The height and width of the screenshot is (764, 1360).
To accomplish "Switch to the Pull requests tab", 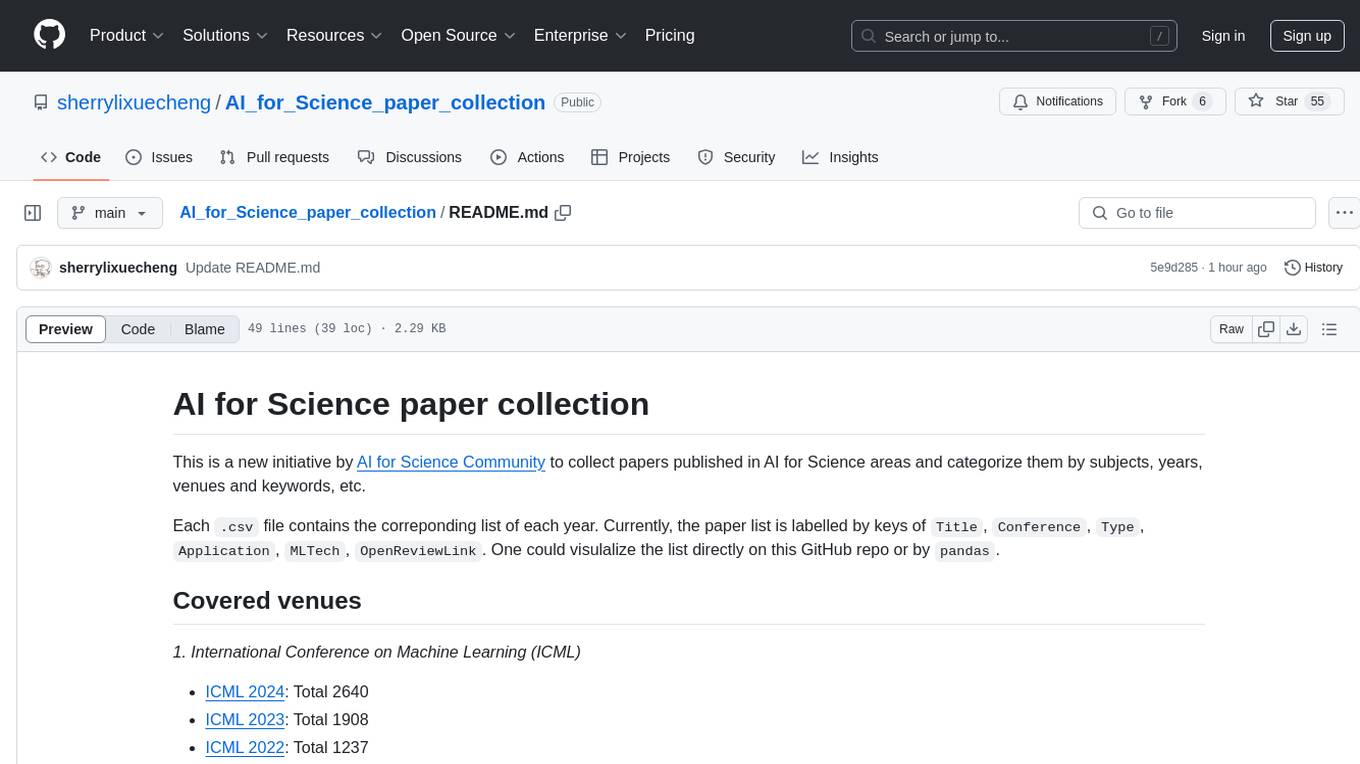I will coord(274,157).
